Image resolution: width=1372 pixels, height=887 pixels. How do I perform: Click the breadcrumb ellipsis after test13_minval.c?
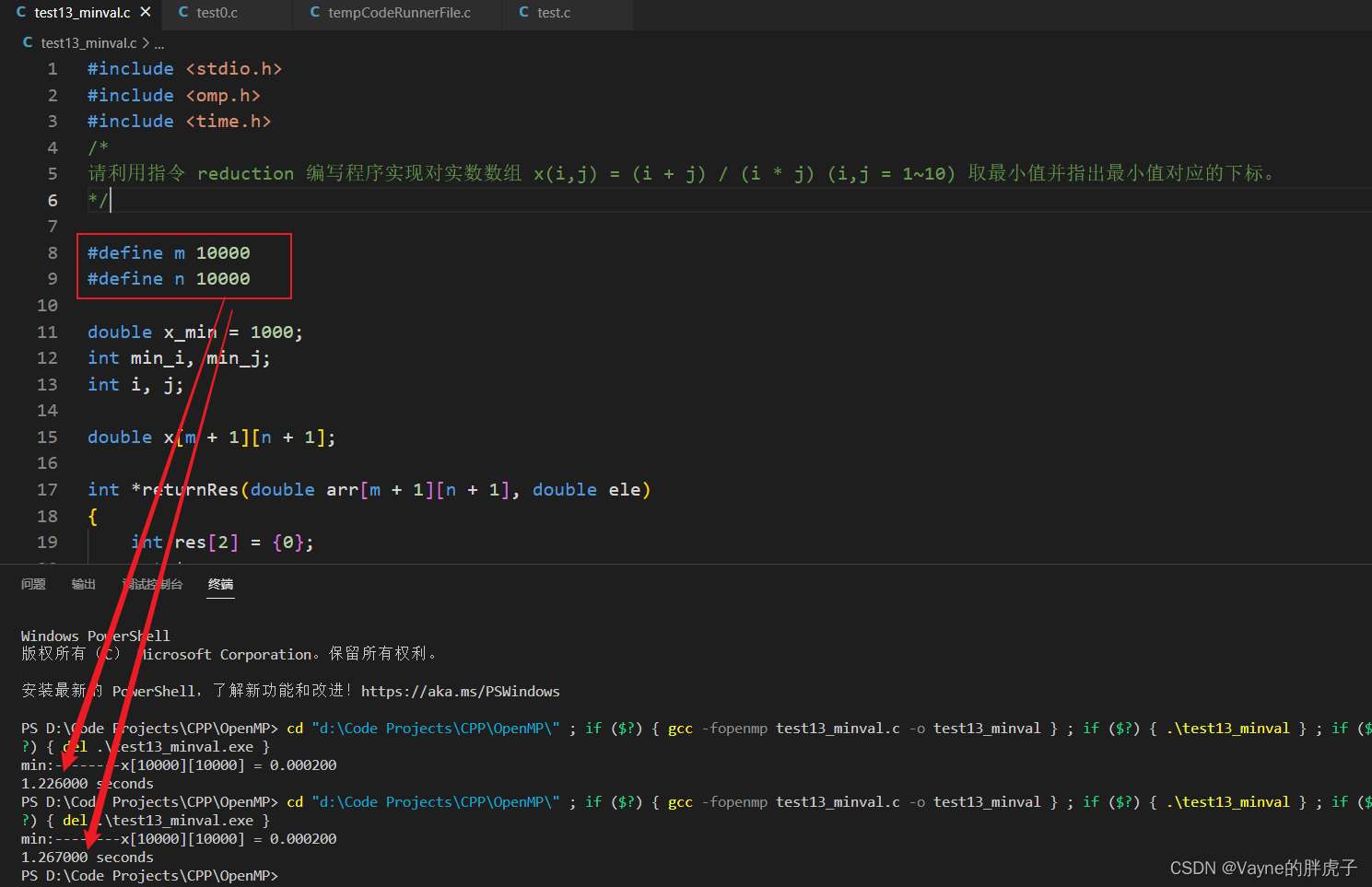159,43
